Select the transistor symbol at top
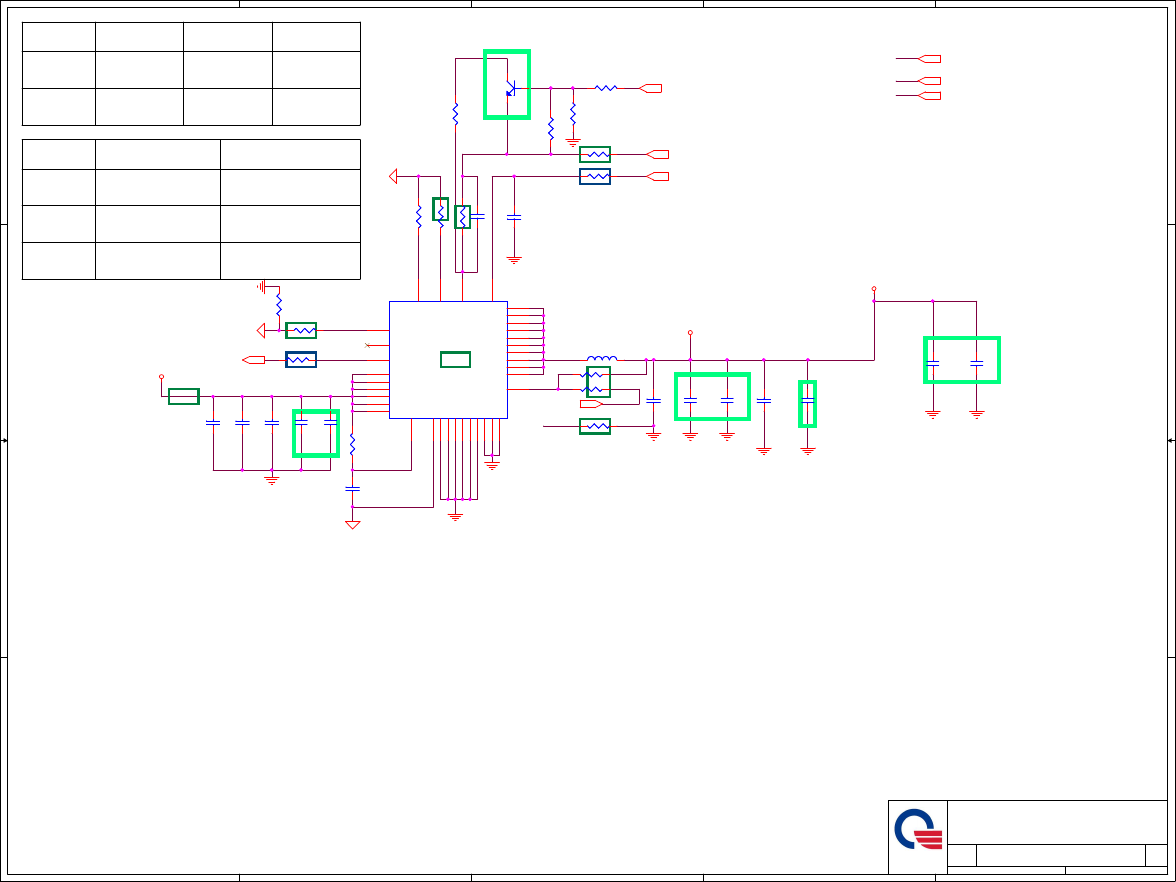 click(x=510, y=88)
